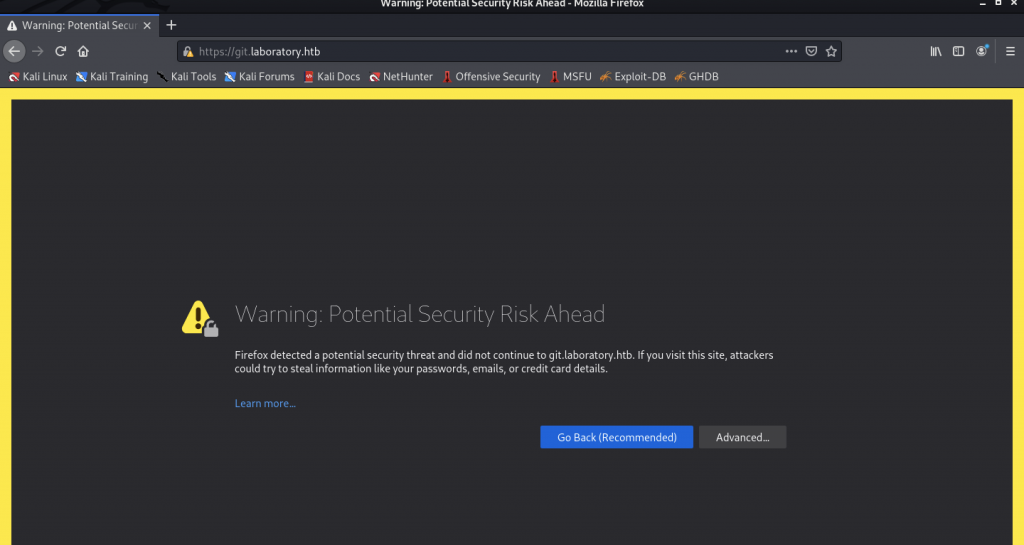The height and width of the screenshot is (545, 1024).
Task: Reload the current page
Action: click(x=61, y=51)
